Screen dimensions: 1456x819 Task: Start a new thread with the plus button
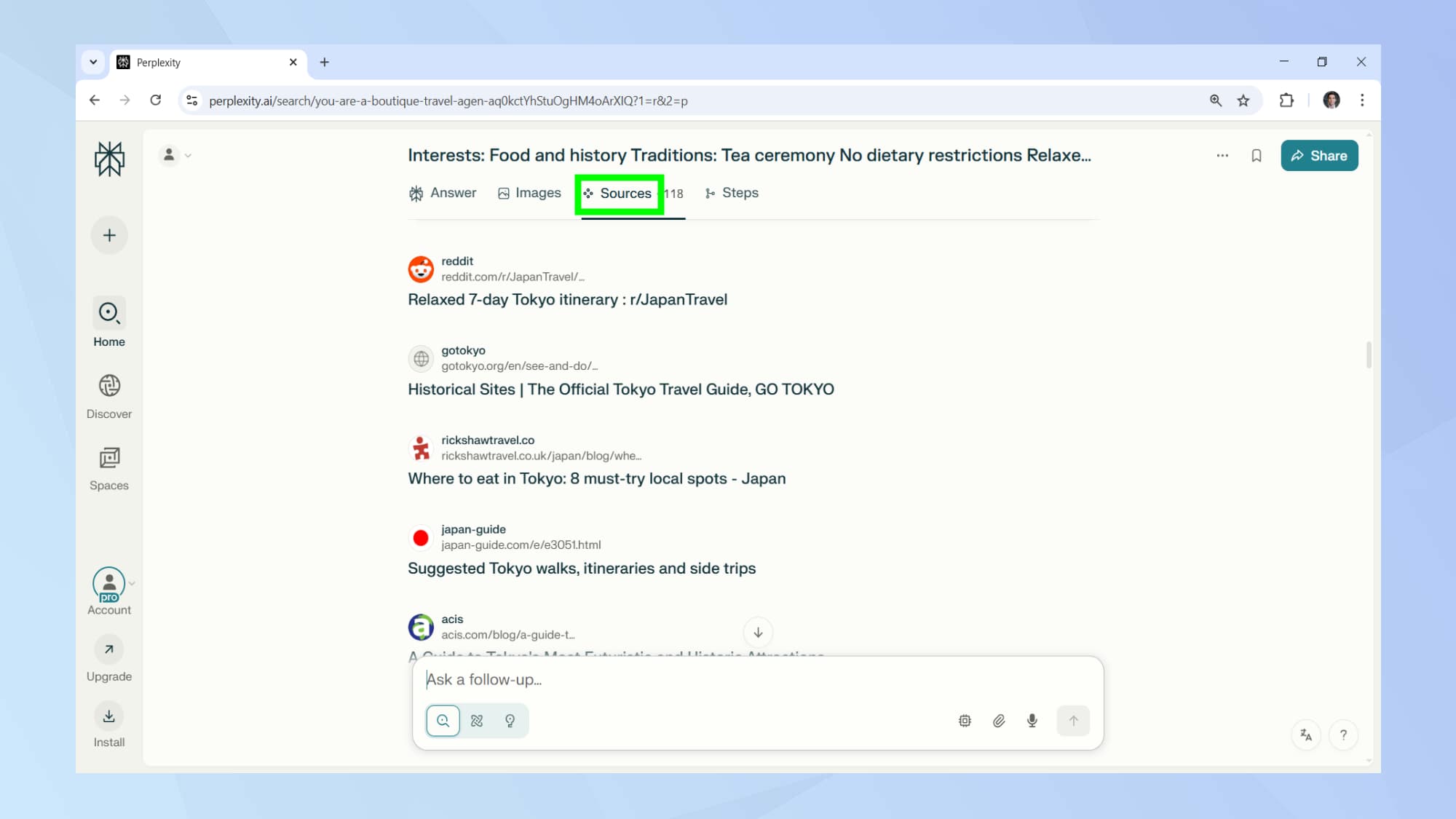[109, 235]
